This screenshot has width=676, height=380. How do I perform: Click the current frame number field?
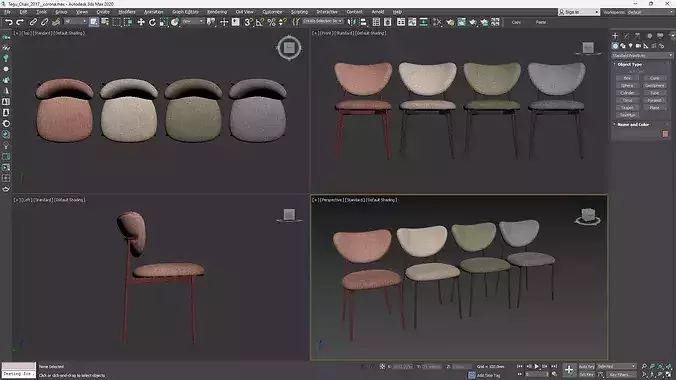[537, 374]
